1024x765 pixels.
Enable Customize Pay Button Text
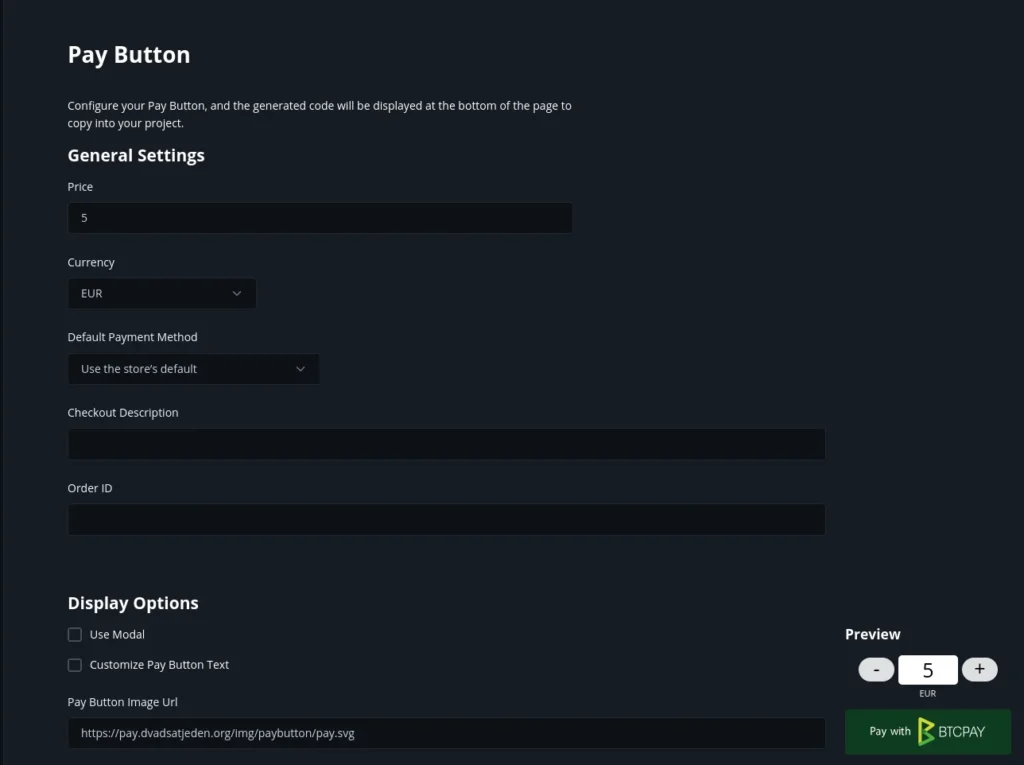75,664
